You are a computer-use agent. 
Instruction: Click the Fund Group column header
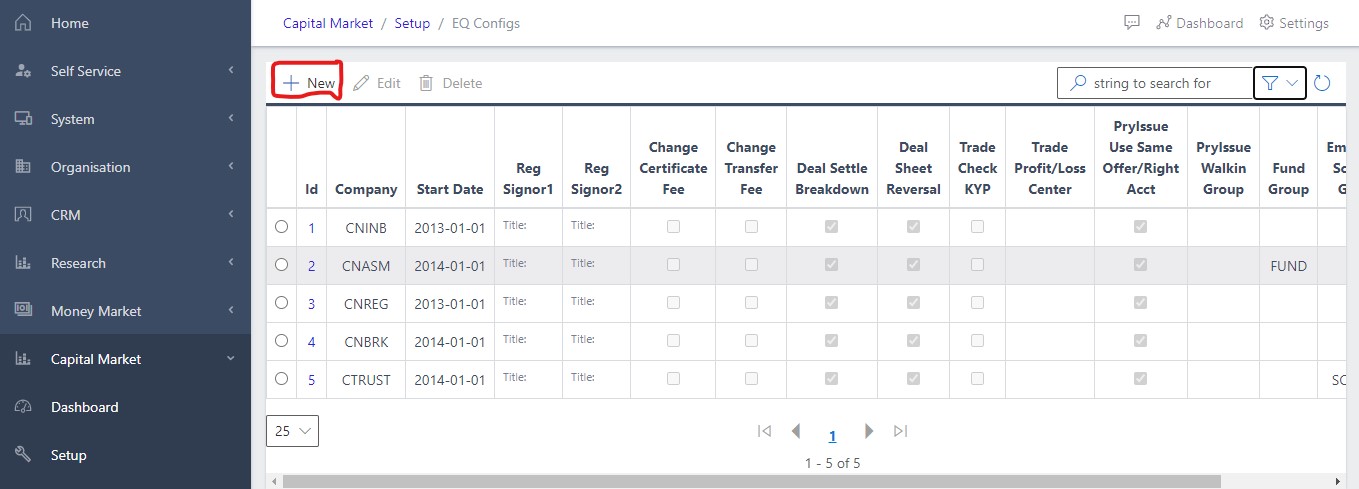(x=1289, y=179)
